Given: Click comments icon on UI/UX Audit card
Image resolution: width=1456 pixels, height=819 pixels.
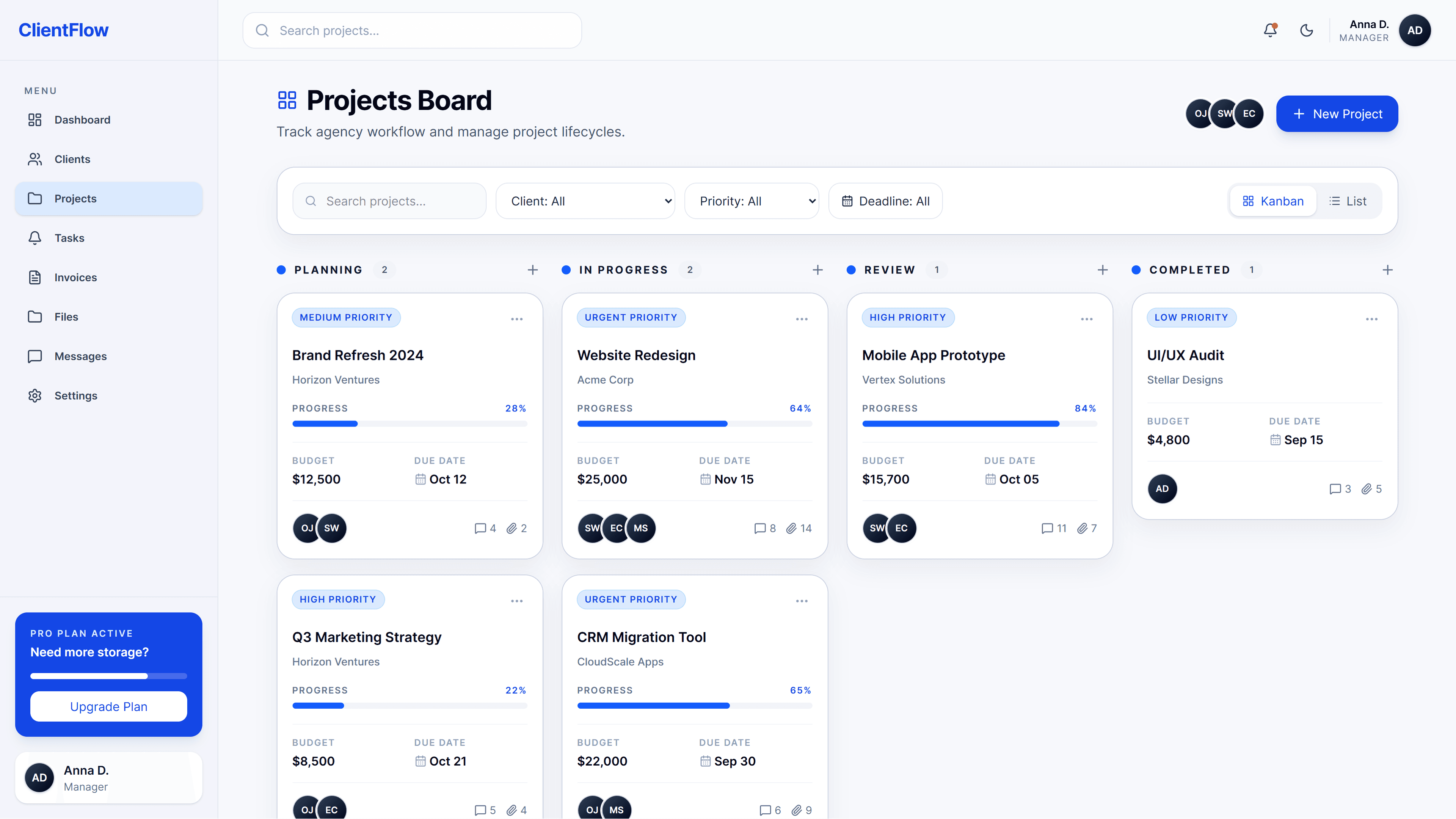Looking at the screenshot, I should [1335, 489].
